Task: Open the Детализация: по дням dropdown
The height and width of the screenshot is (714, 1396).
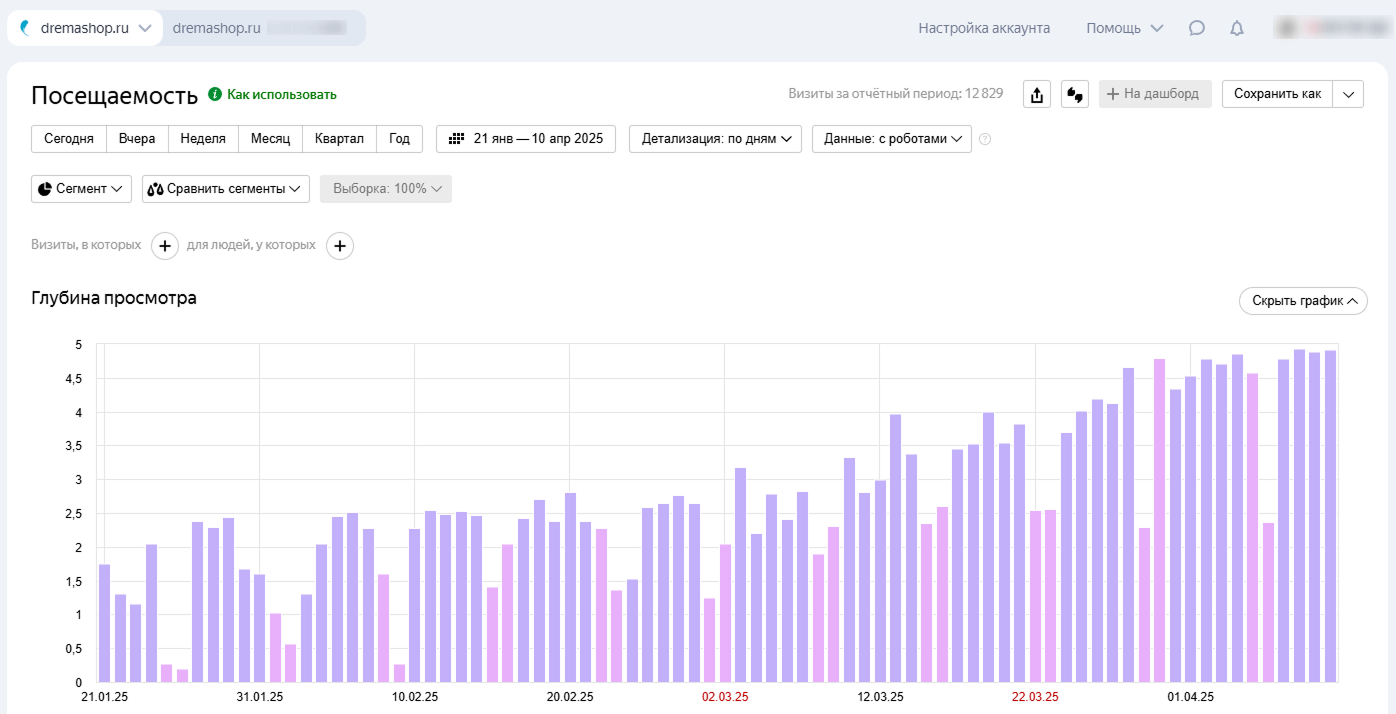Action: [715, 139]
